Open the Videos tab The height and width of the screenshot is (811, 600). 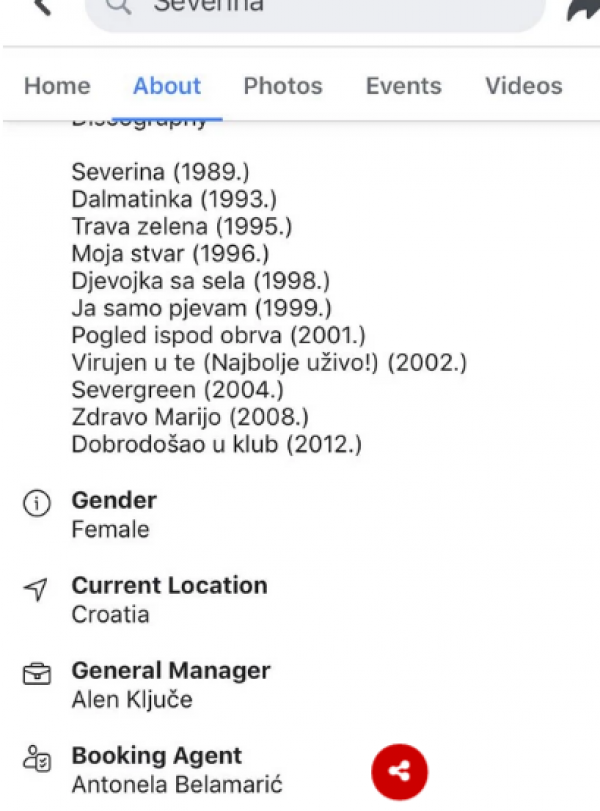tap(523, 86)
